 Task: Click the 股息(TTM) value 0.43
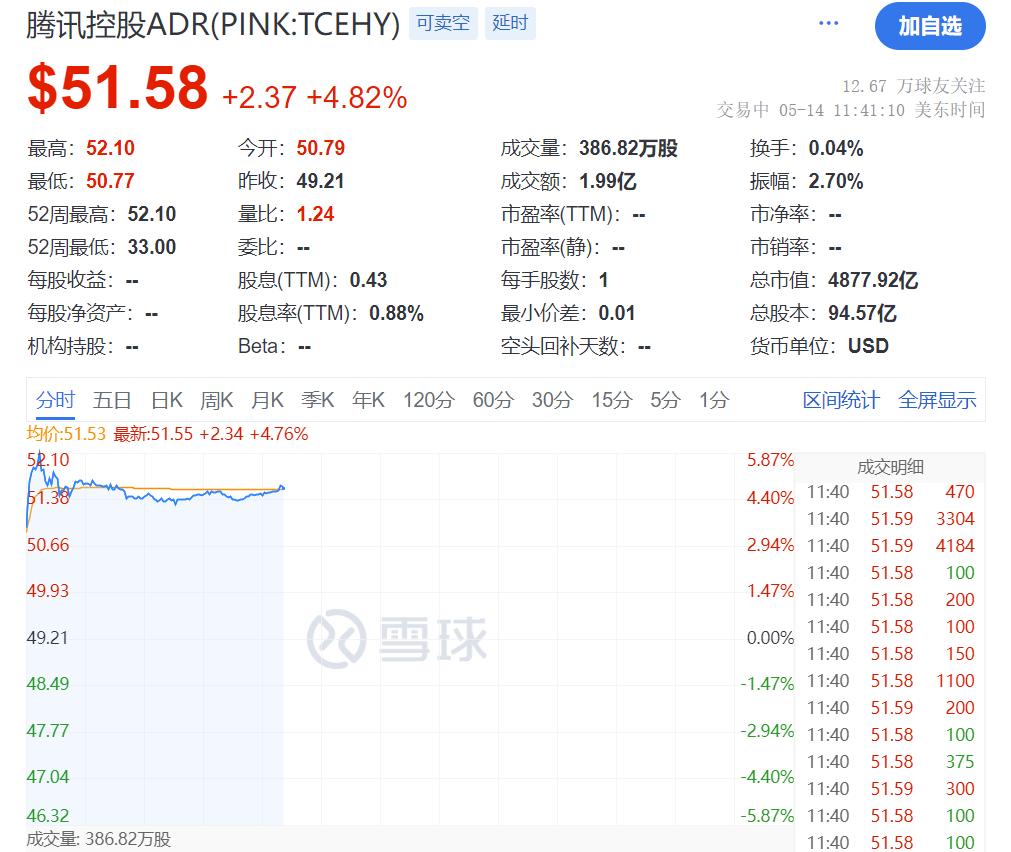click(368, 280)
